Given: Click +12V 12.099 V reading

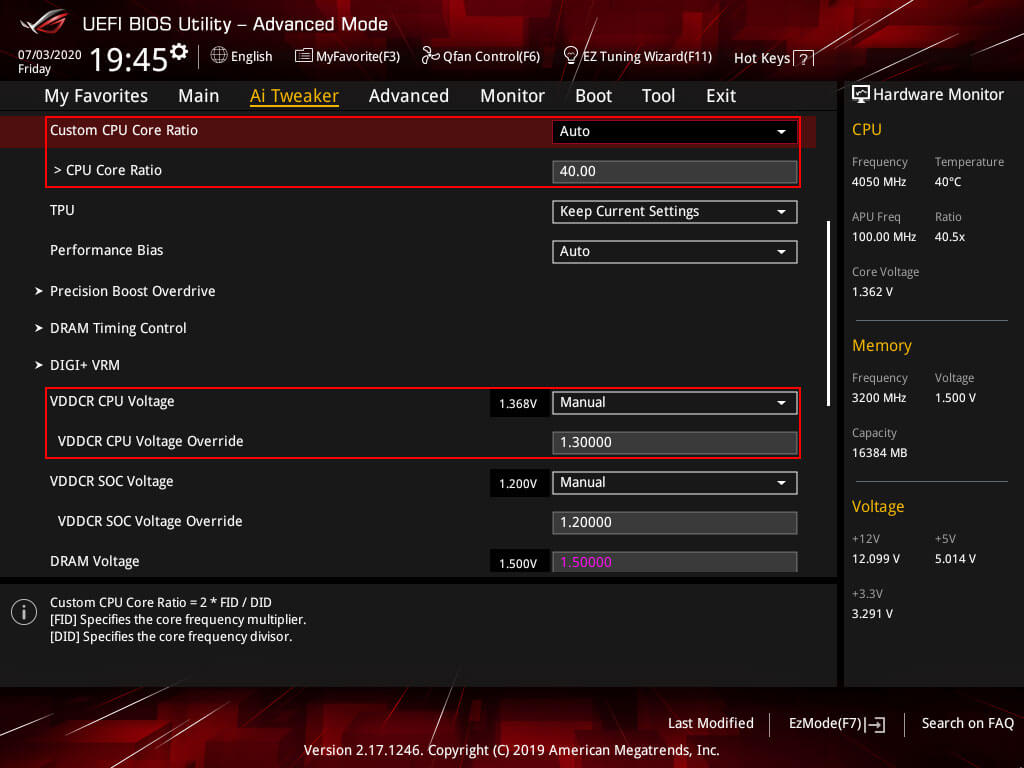Looking at the screenshot, I should click(x=876, y=559).
